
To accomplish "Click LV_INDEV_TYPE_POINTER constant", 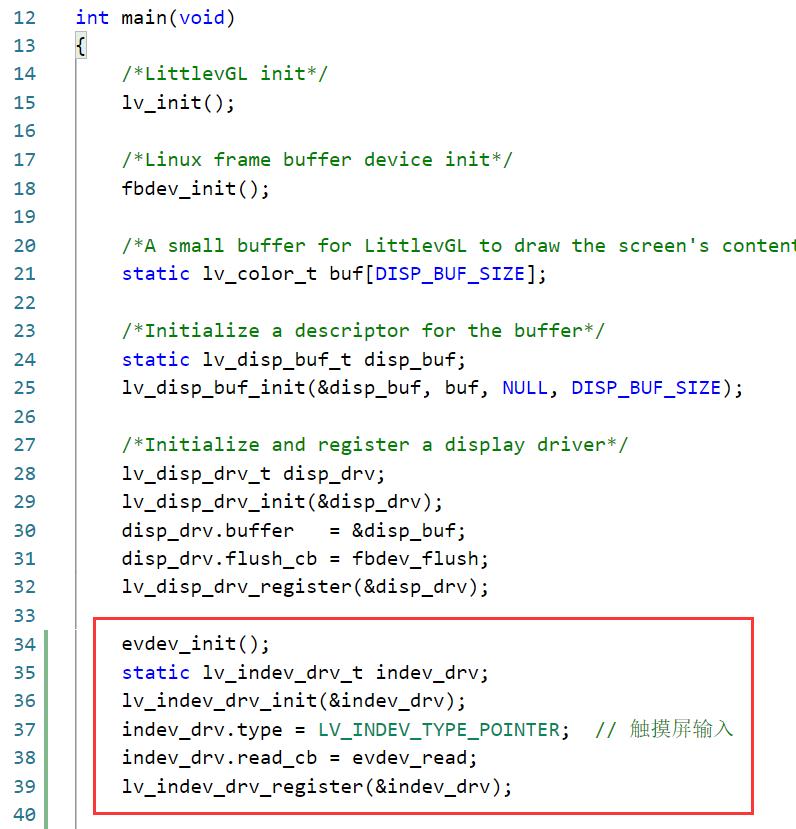I will coord(439,730).
